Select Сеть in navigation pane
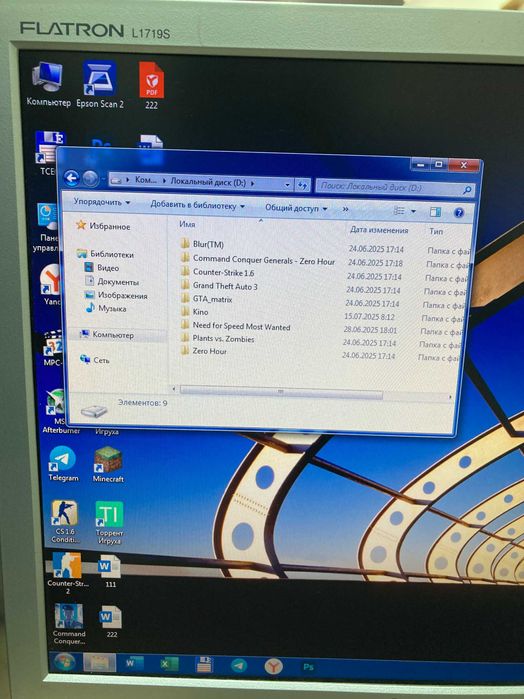Screen dimensions: 524x699 [95, 360]
